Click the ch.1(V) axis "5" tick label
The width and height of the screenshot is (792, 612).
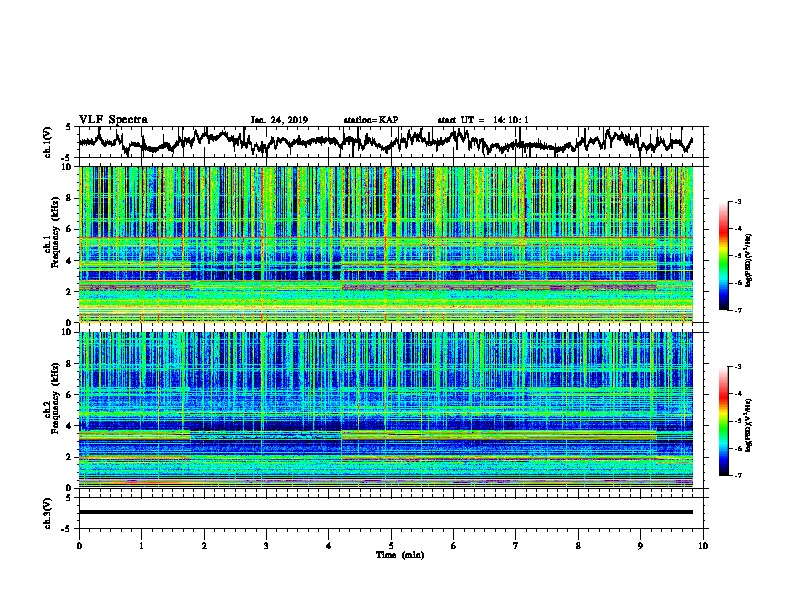(68, 127)
